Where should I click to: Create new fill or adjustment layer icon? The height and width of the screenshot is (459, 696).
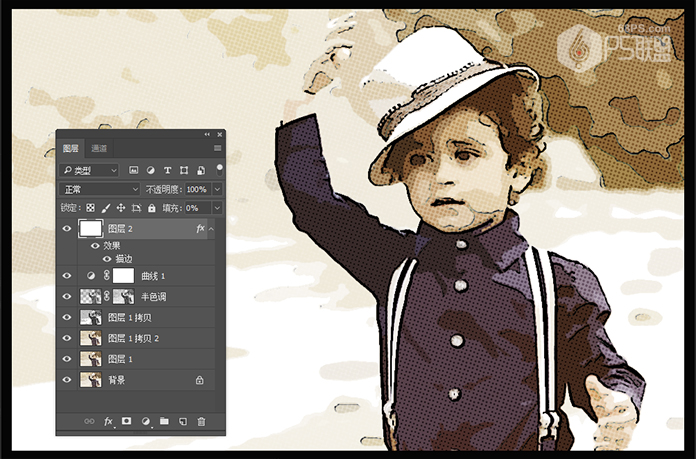tap(146, 421)
